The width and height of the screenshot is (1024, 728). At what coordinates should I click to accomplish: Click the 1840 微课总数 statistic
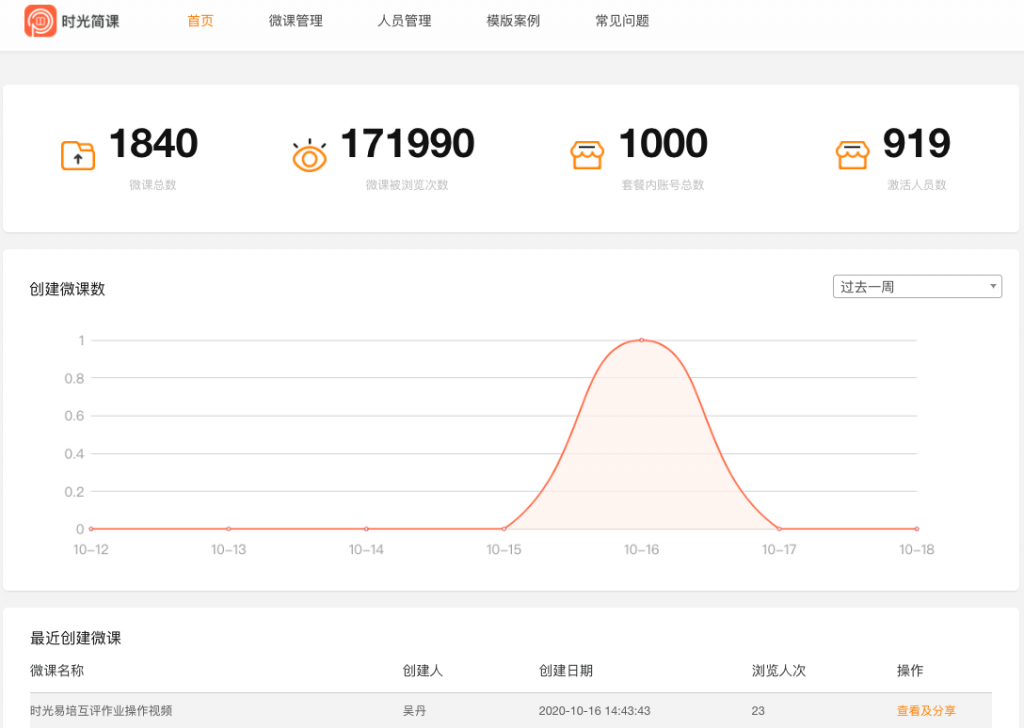pyautogui.click(x=153, y=145)
